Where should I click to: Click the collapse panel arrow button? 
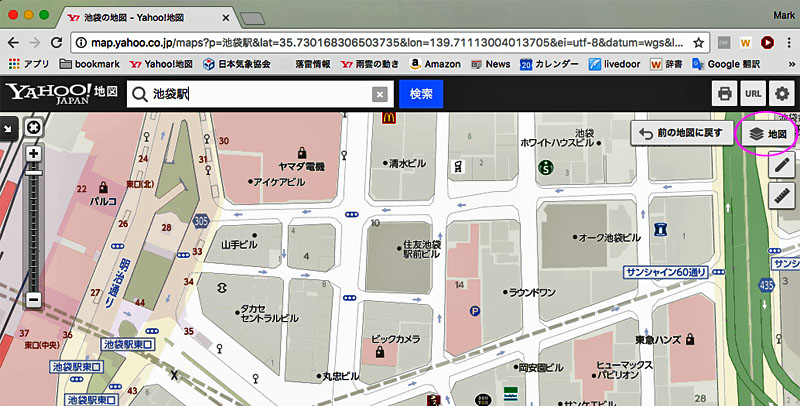(8, 129)
